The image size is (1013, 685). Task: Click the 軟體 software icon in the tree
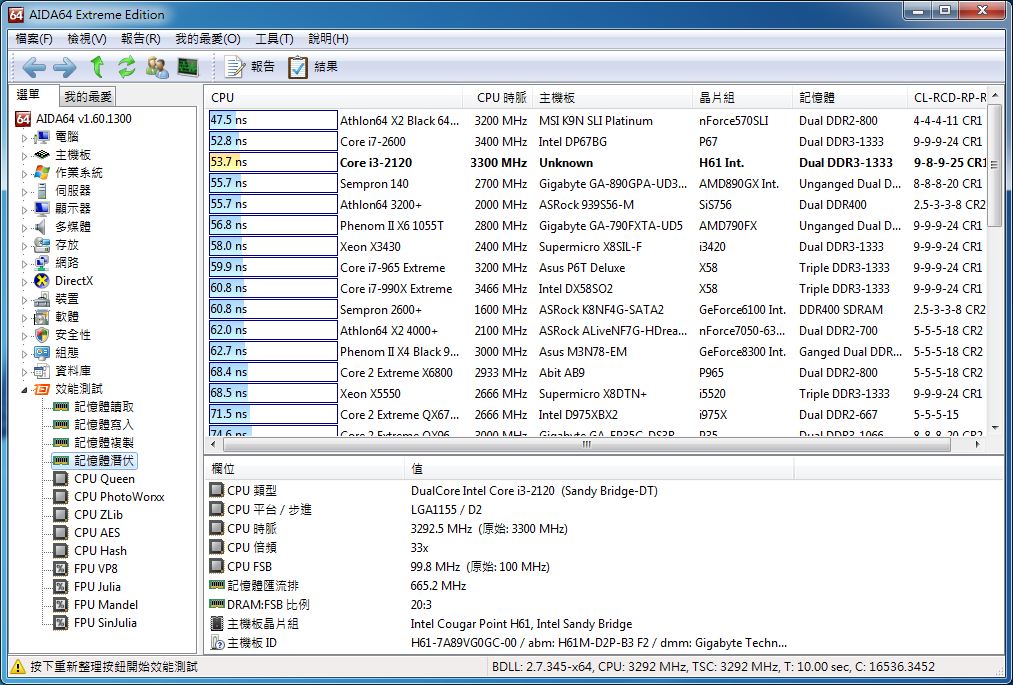(x=41, y=317)
